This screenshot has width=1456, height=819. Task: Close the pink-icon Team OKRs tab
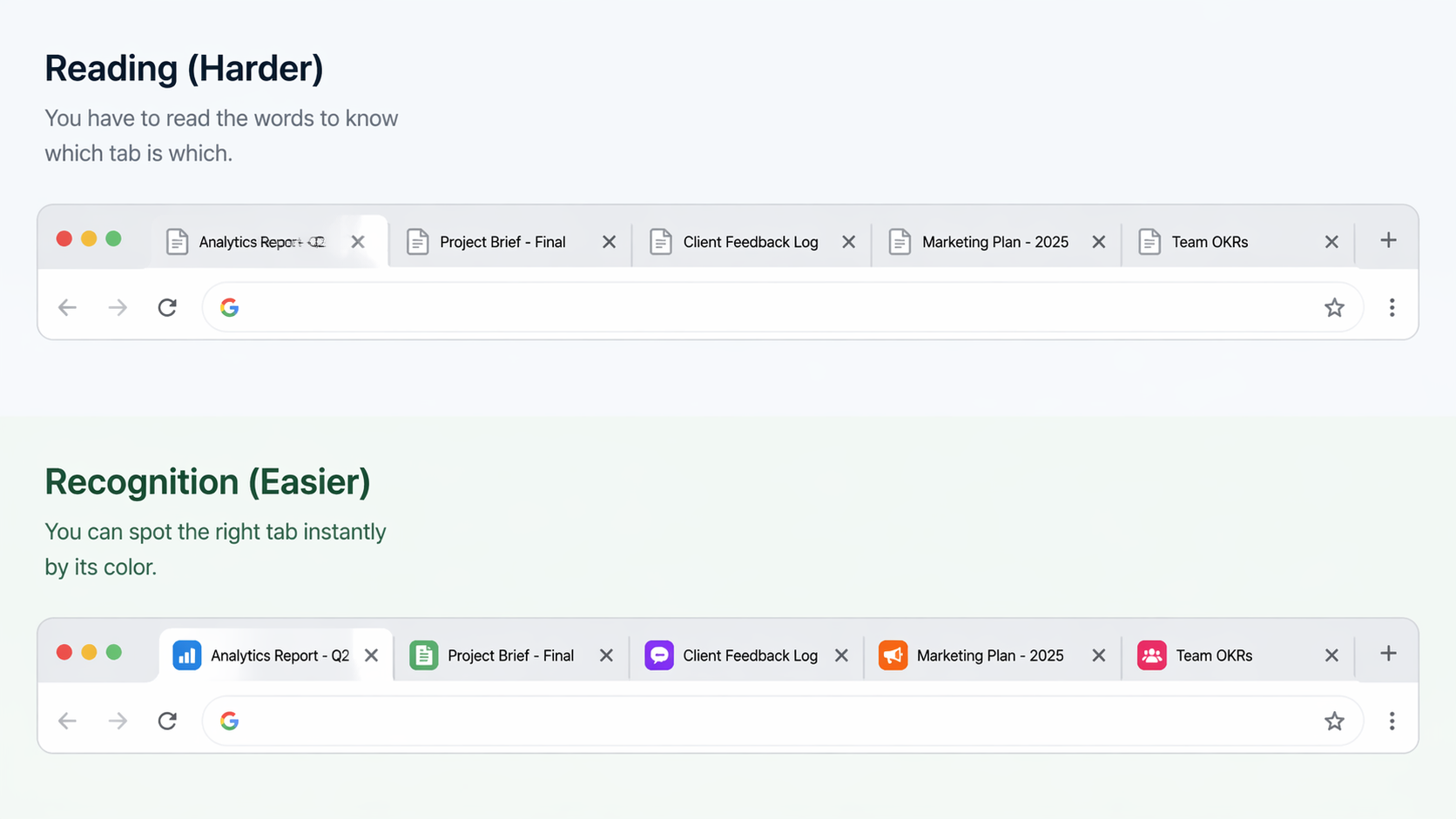[x=1331, y=655]
